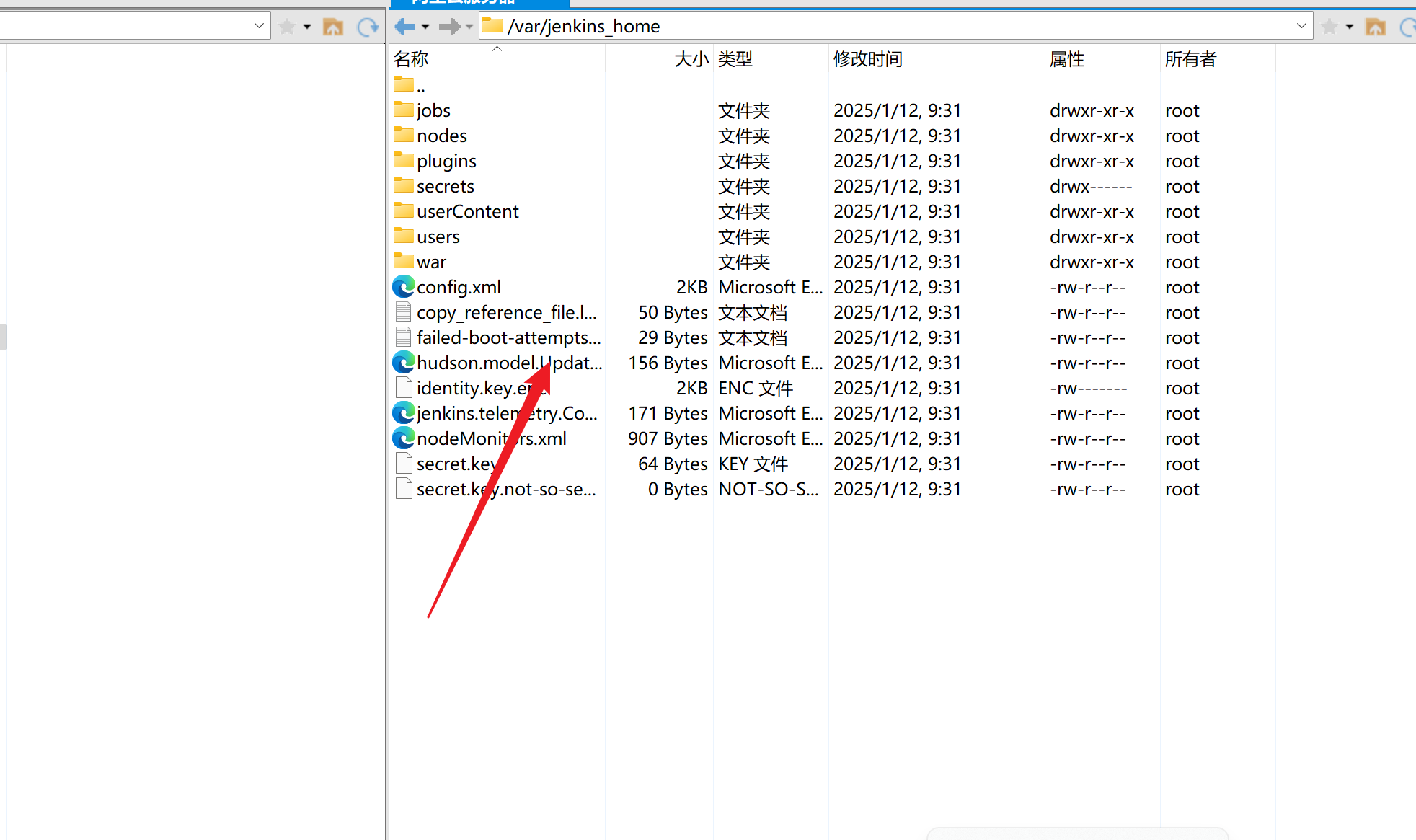1416x840 pixels.
Task: Sort by the 所有者 column header
Action: 1190,59
